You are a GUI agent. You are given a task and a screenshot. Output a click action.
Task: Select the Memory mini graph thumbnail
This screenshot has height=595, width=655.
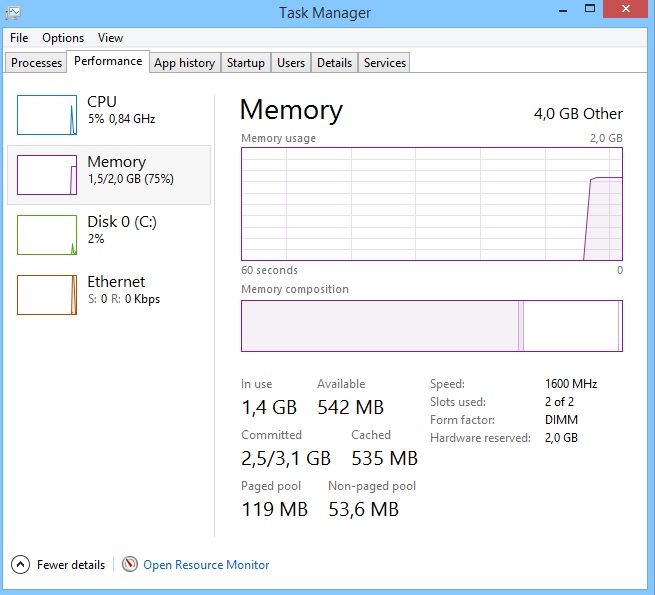[x=47, y=175]
